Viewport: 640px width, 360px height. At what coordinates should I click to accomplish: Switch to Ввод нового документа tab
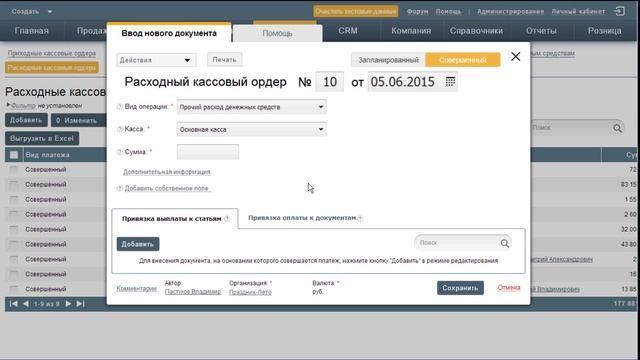coord(169,33)
